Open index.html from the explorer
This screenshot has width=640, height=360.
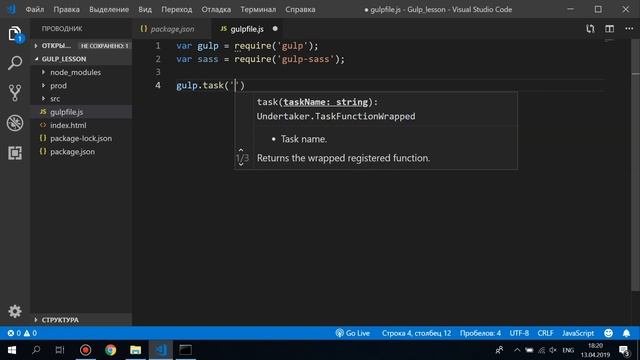tap(82, 125)
